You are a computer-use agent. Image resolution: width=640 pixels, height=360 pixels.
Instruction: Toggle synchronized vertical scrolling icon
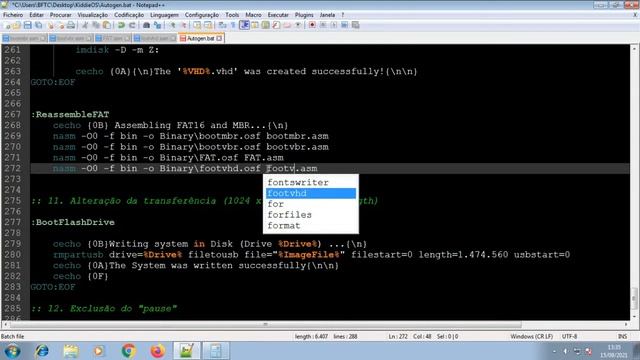(x=198, y=25)
